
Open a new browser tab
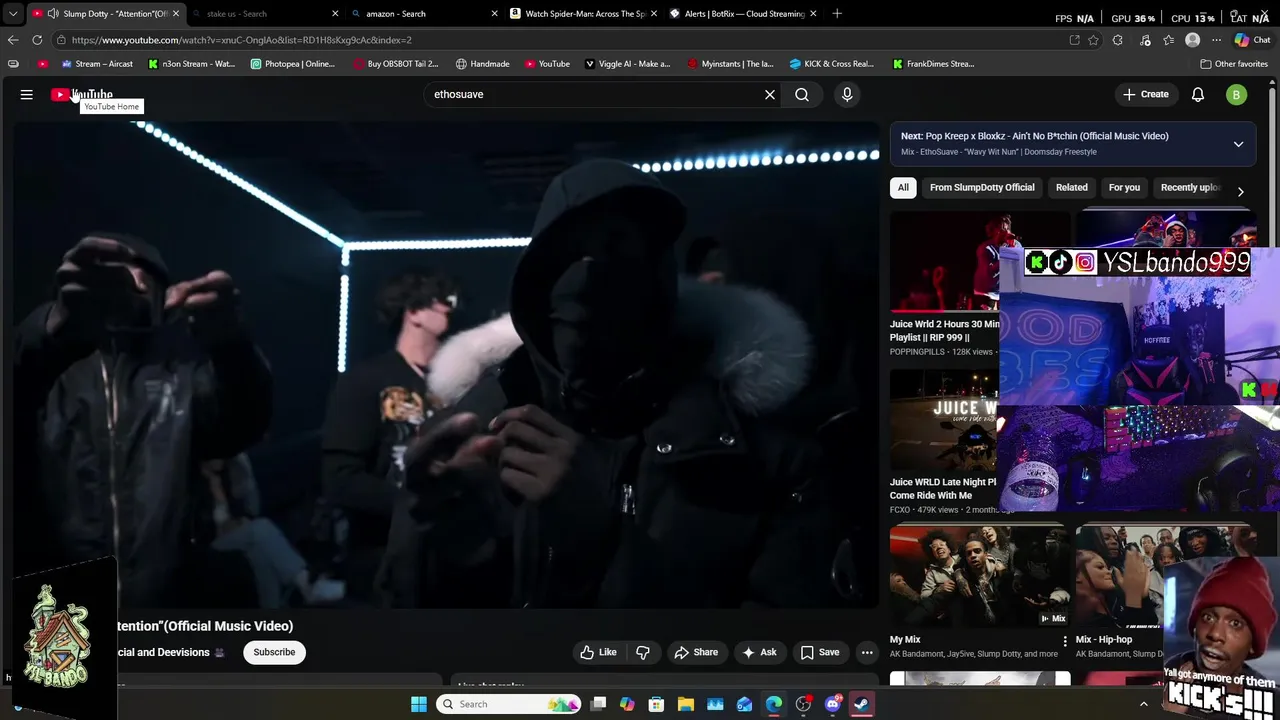(x=837, y=14)
